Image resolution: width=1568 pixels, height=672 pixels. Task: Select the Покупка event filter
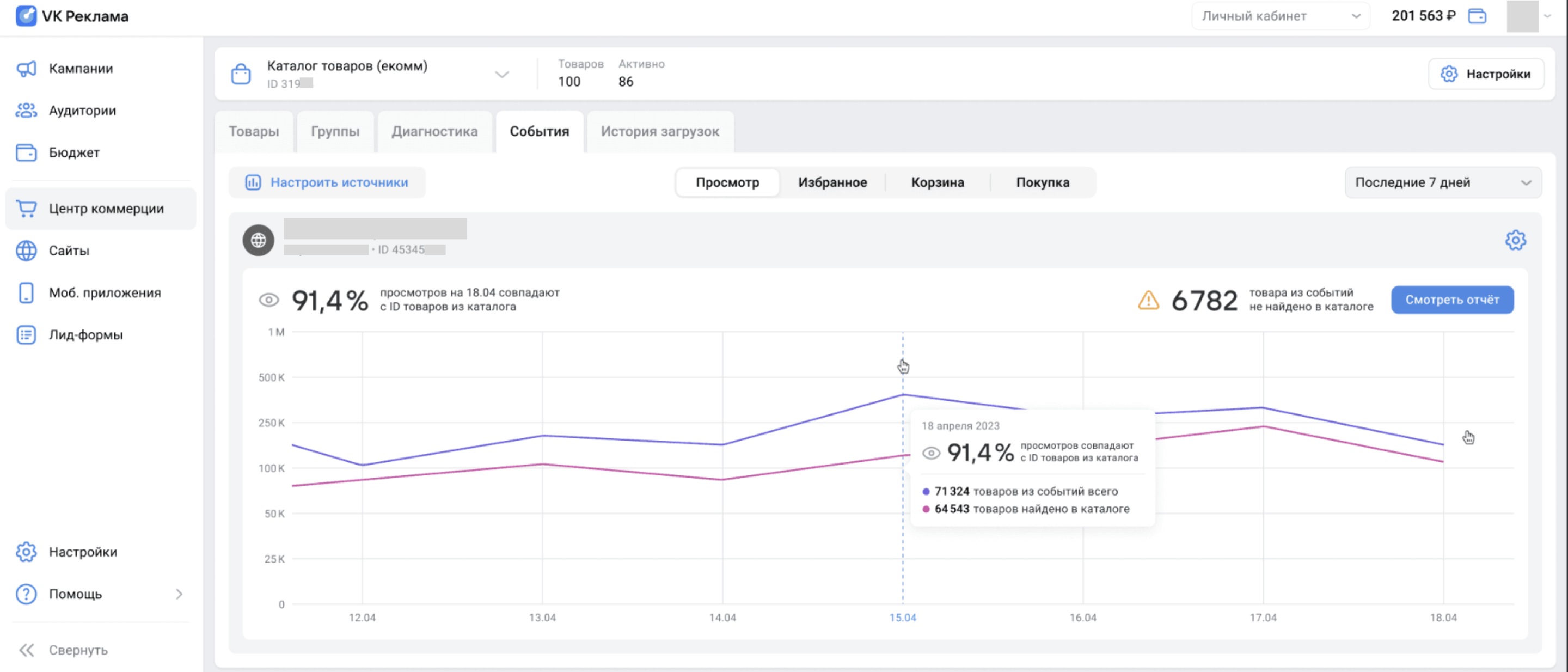click(1042, 182)
